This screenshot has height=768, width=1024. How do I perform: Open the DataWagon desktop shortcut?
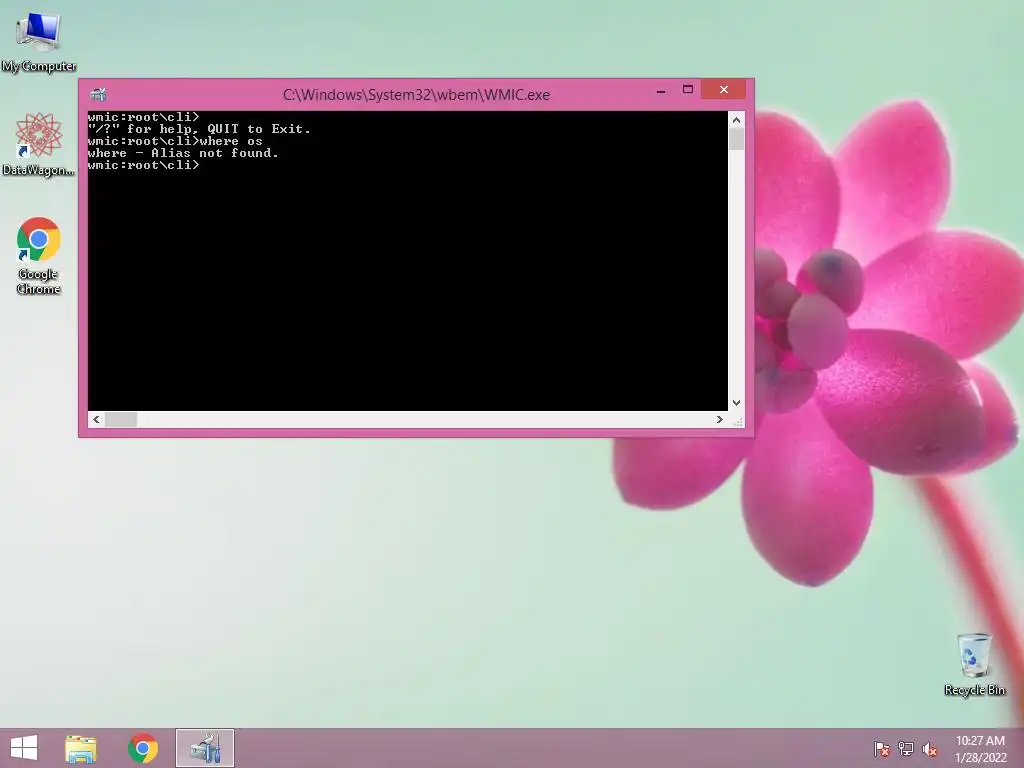(x=39, y=144)
